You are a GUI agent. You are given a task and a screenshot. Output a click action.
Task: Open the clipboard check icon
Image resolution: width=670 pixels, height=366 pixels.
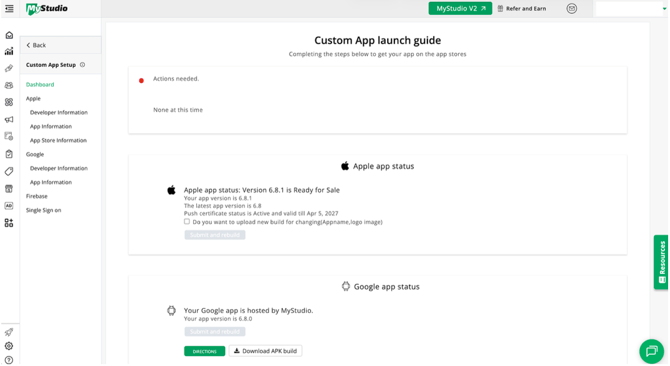pyautogui.click(x=9, y=154)
